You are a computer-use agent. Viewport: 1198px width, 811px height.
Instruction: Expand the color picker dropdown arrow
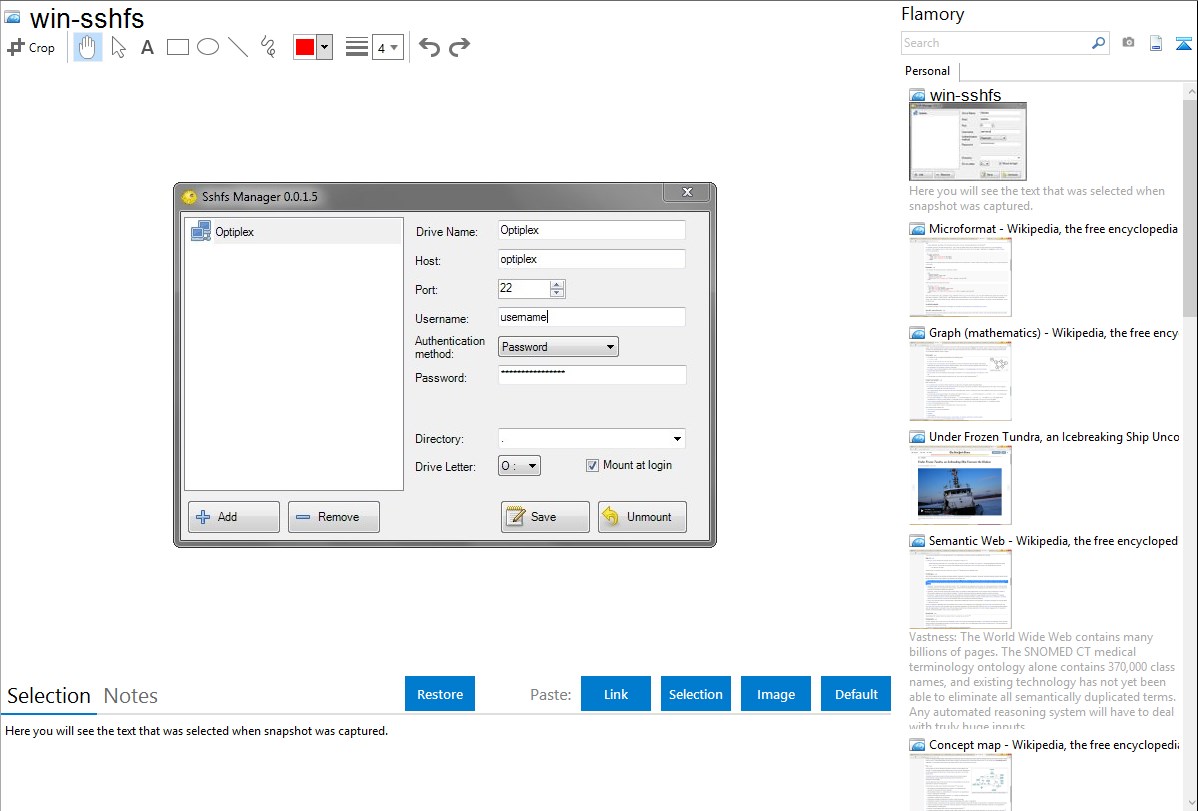tap(324, 47)
